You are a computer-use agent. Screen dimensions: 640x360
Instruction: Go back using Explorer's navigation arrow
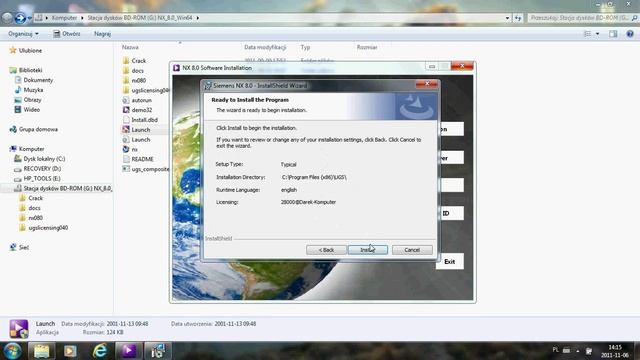click(7, 18)
